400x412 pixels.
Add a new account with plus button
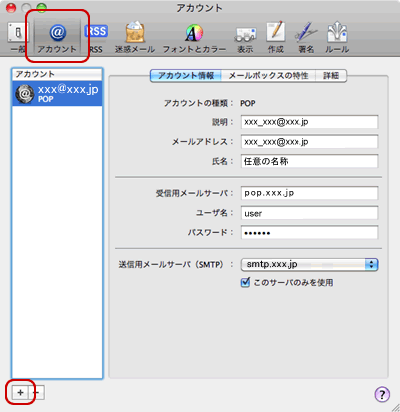(x=20, y=393)
